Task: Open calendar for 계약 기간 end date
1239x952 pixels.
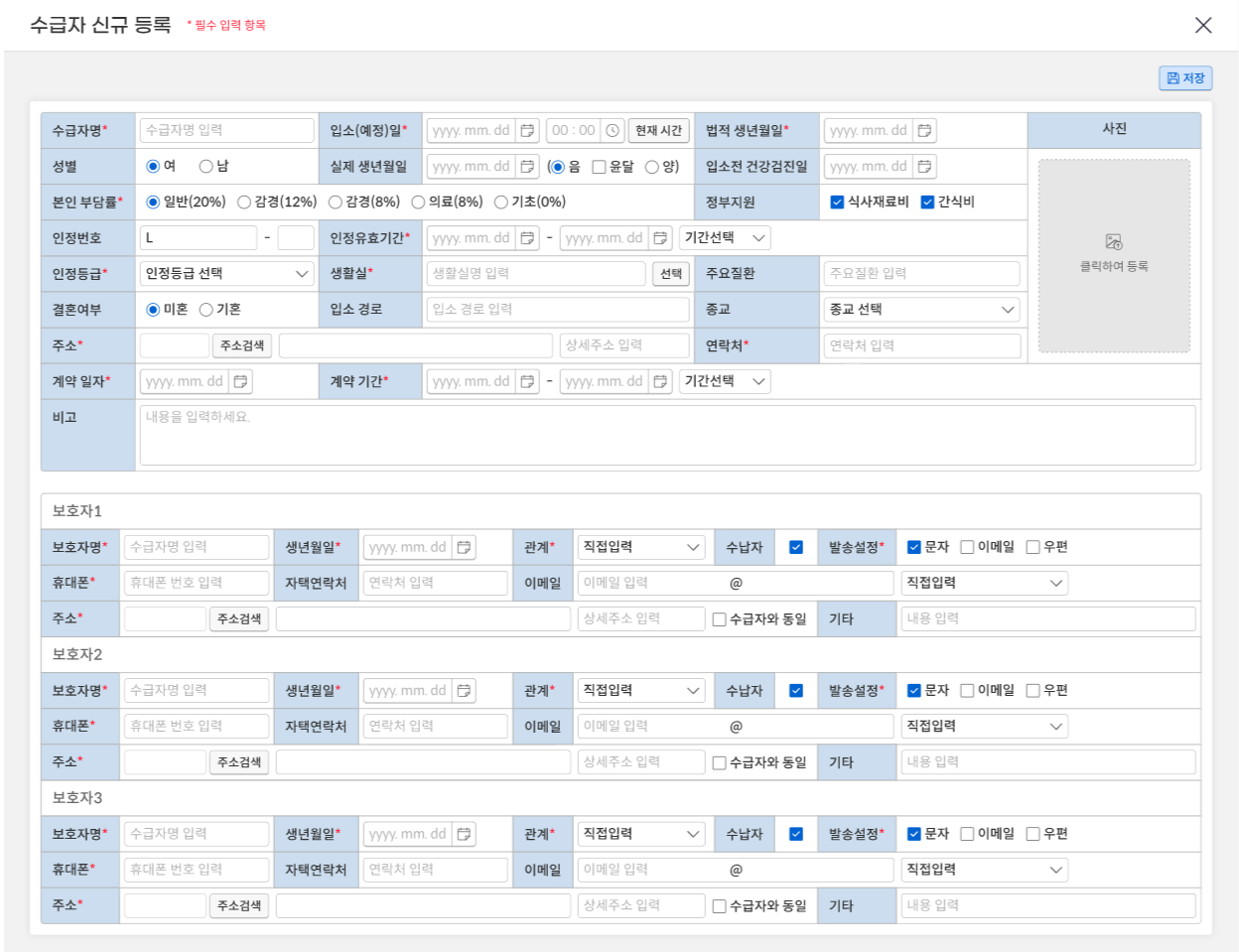Action: (x=660, y=381)
